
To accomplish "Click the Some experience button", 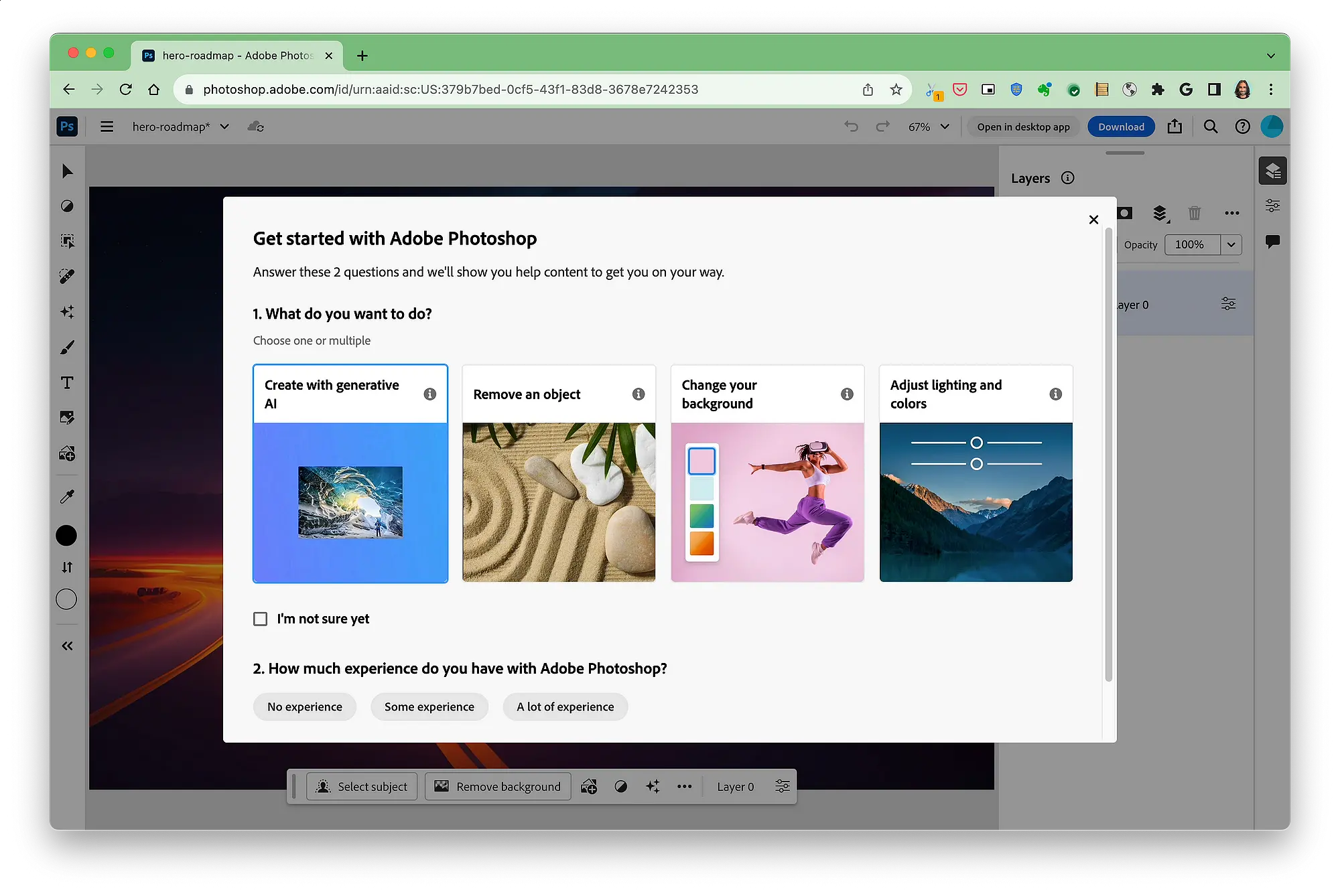I will [x=429, y=706].
